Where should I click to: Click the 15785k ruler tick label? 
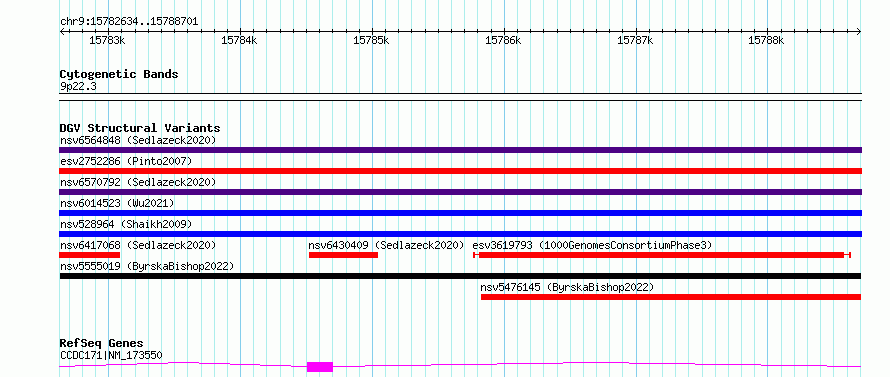coord(371,40)
